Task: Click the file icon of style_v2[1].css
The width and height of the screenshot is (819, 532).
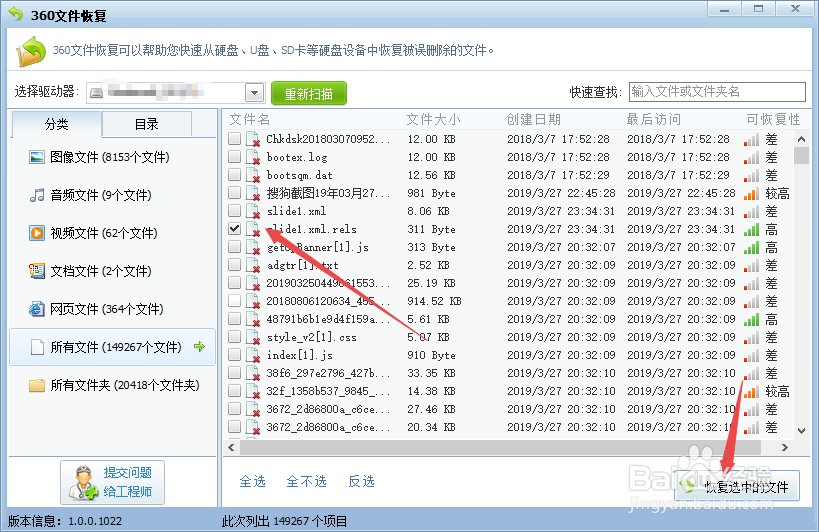Action: point(253,337)
